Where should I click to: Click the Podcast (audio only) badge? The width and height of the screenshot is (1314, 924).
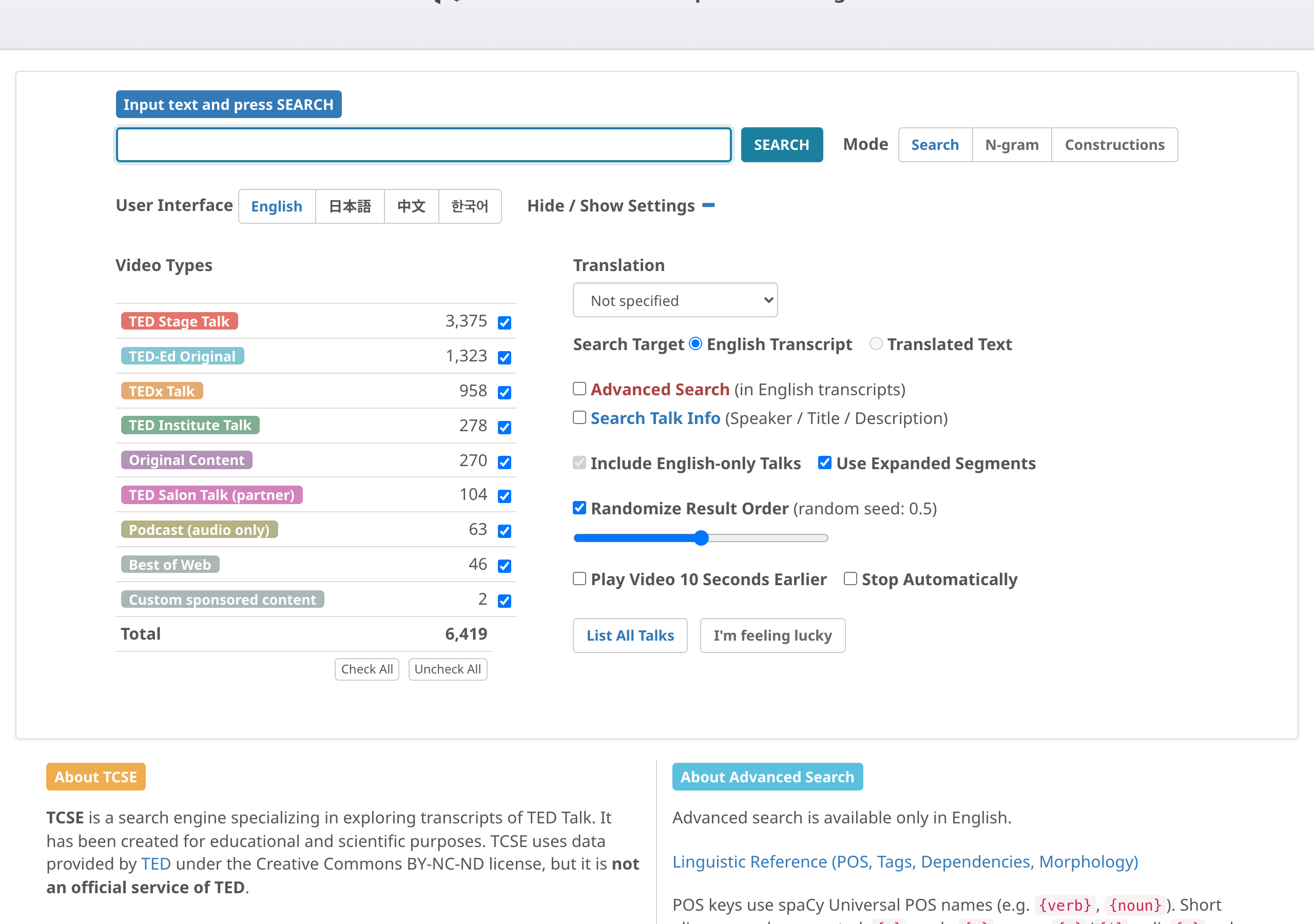(x=199, y=530)
